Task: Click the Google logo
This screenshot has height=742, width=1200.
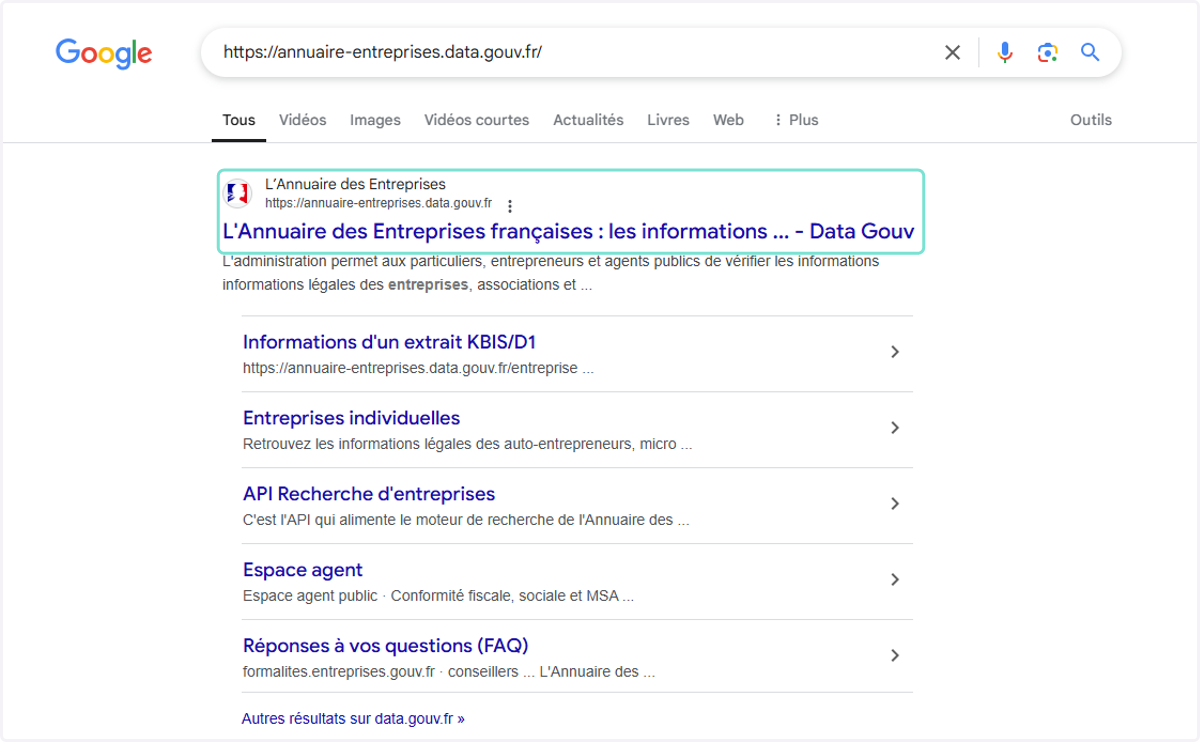Action: (104, 53)
